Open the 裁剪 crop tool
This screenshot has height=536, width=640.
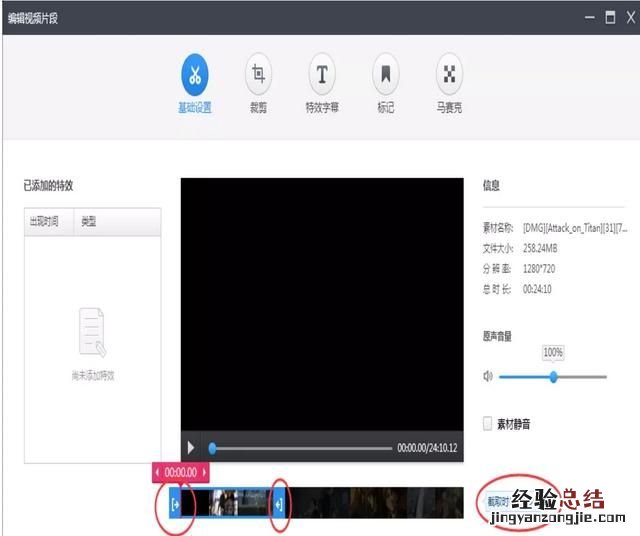258,74
